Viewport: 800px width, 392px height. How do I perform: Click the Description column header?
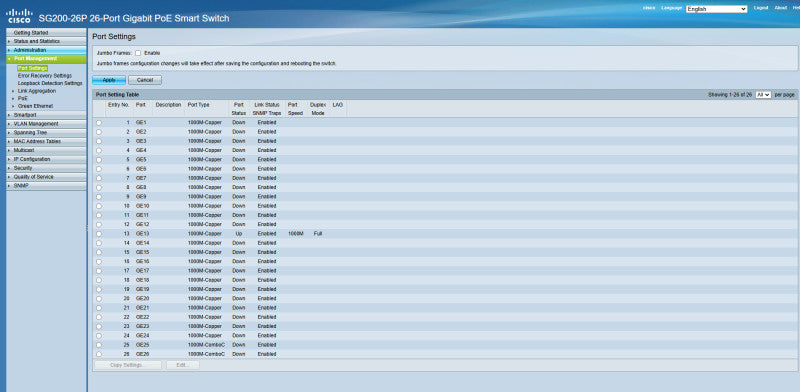click(168, 104)
